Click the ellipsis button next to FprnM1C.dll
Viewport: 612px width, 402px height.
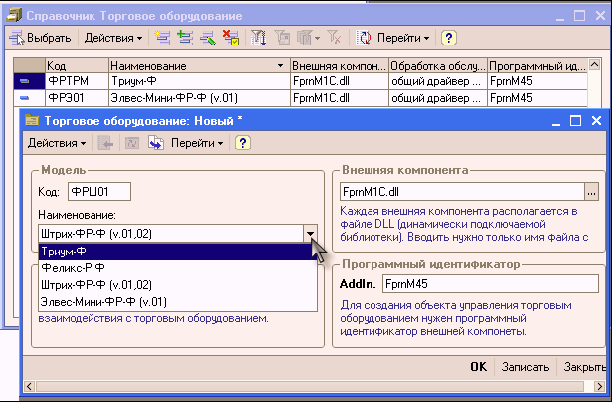tap(591, 191)
